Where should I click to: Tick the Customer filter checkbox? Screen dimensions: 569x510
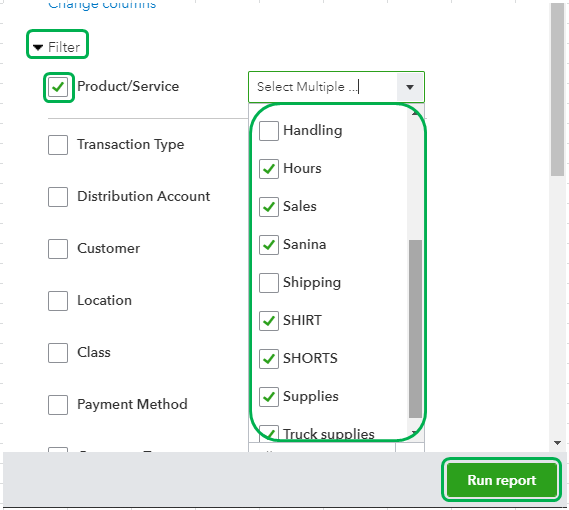tap(58, 249)
